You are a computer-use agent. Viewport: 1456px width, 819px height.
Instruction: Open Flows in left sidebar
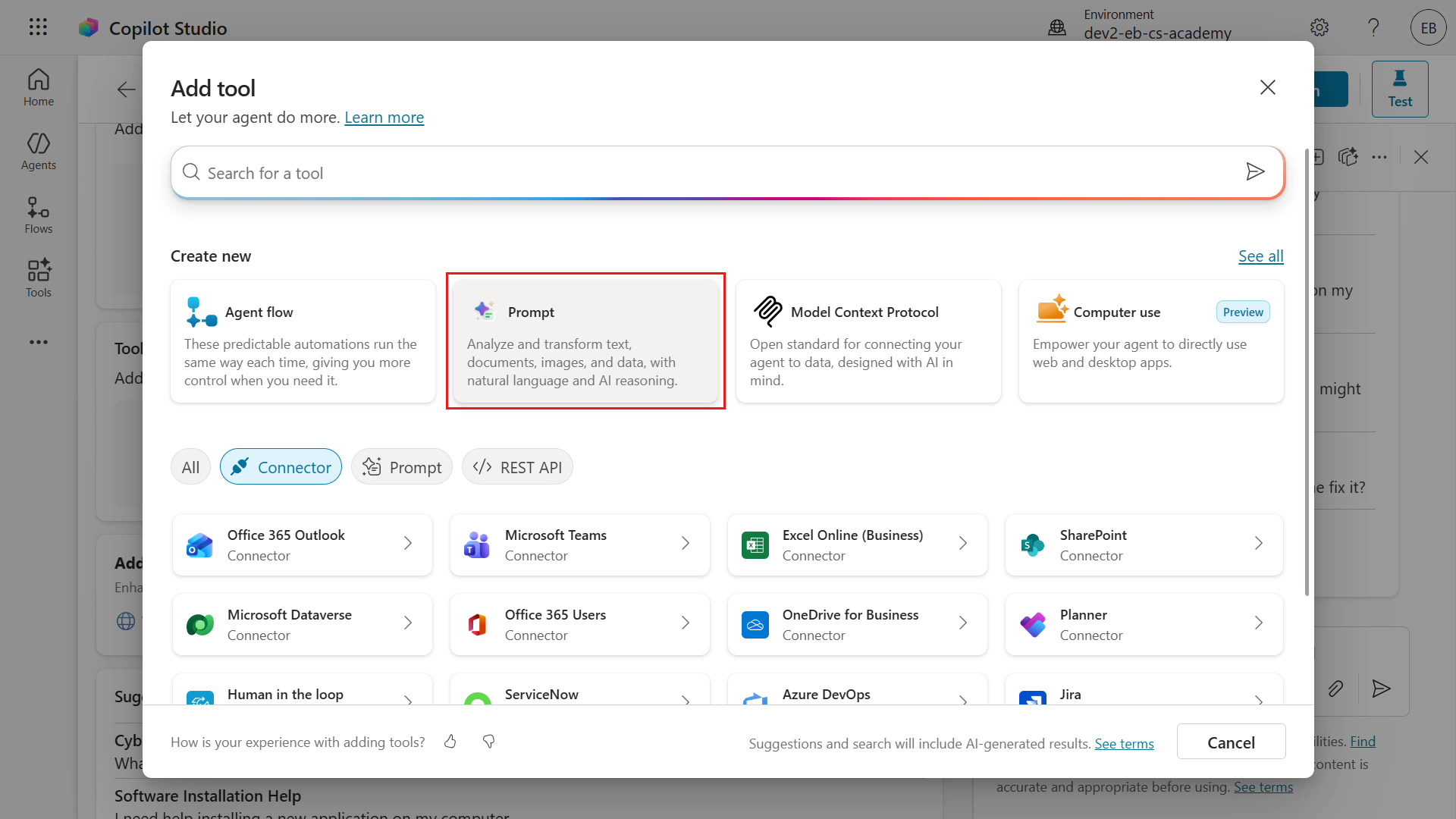point(39,215)
